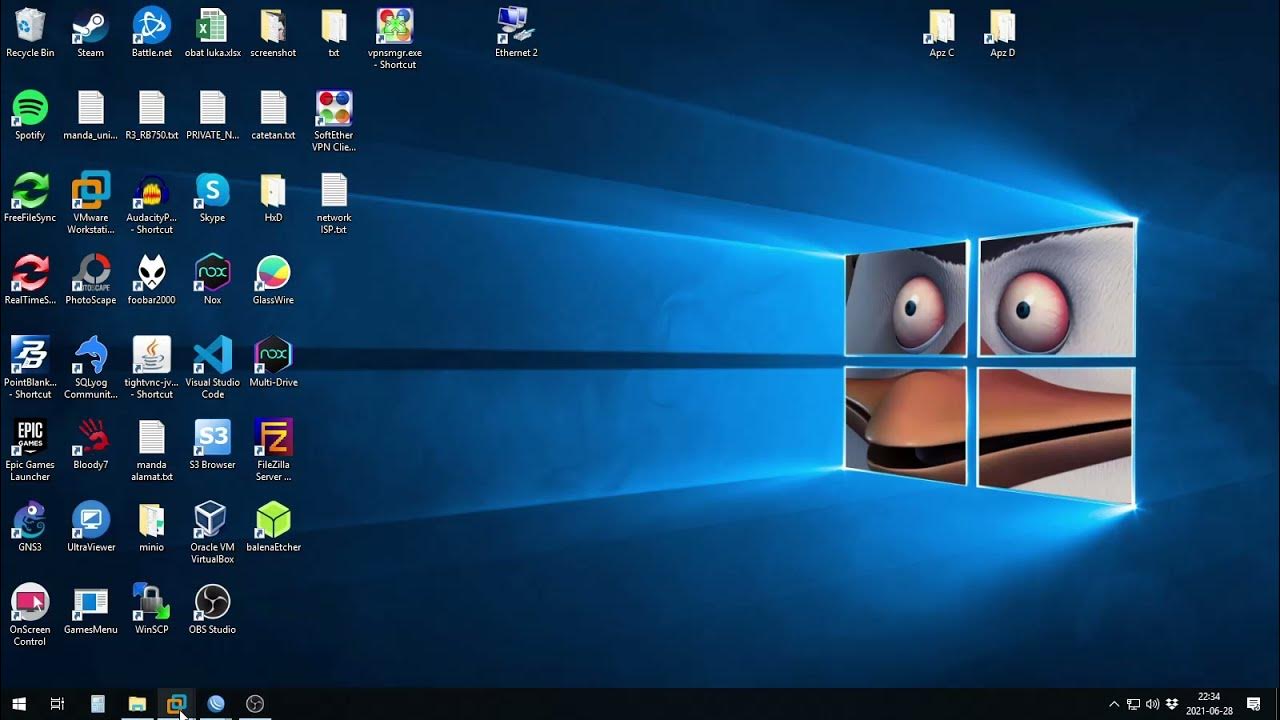The image size is (1280, 720).
Task: Open the Action Center notifications icon
Action: [1253, 704]
